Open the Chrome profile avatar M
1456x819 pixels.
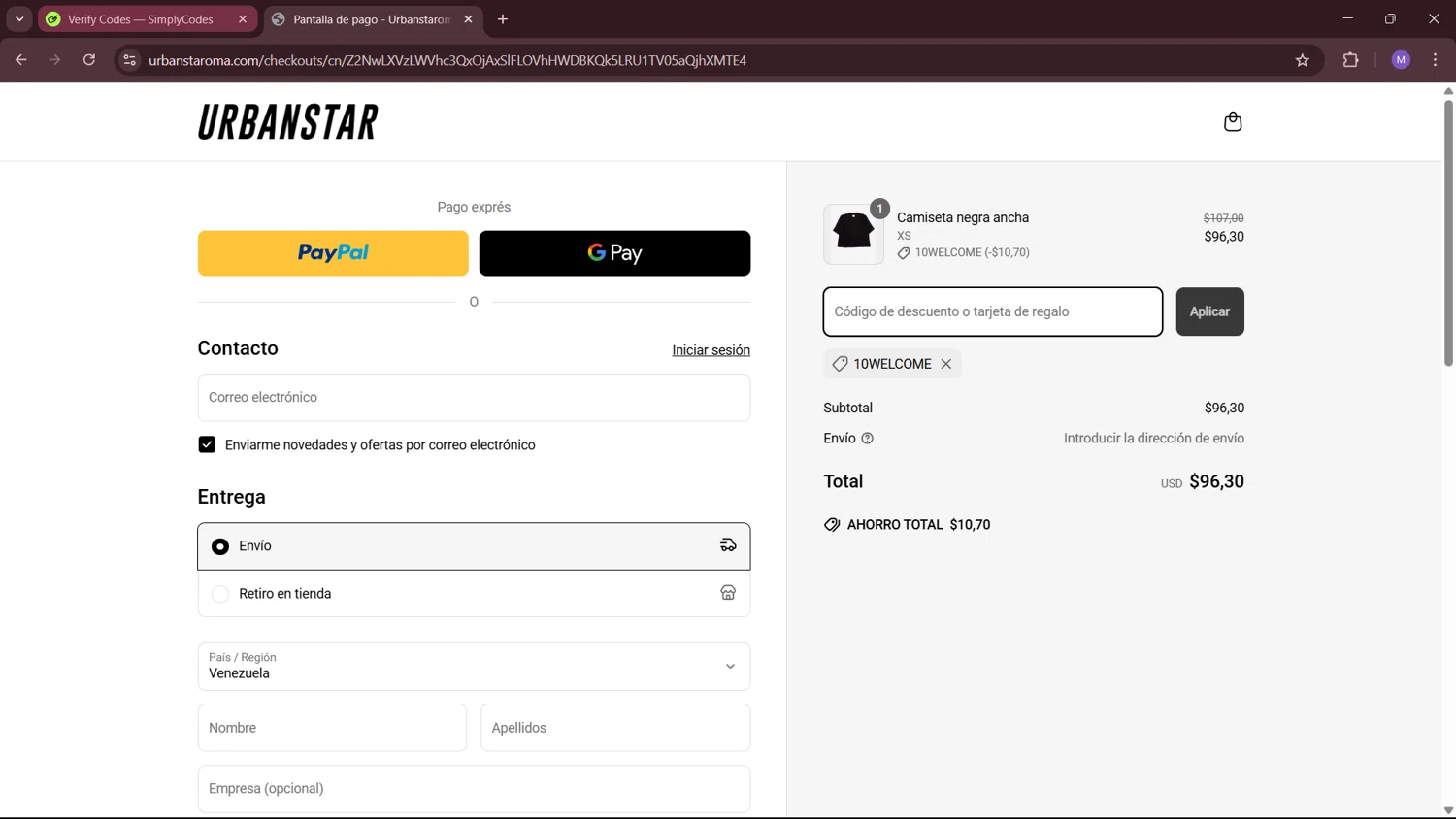click(1401, 60)
